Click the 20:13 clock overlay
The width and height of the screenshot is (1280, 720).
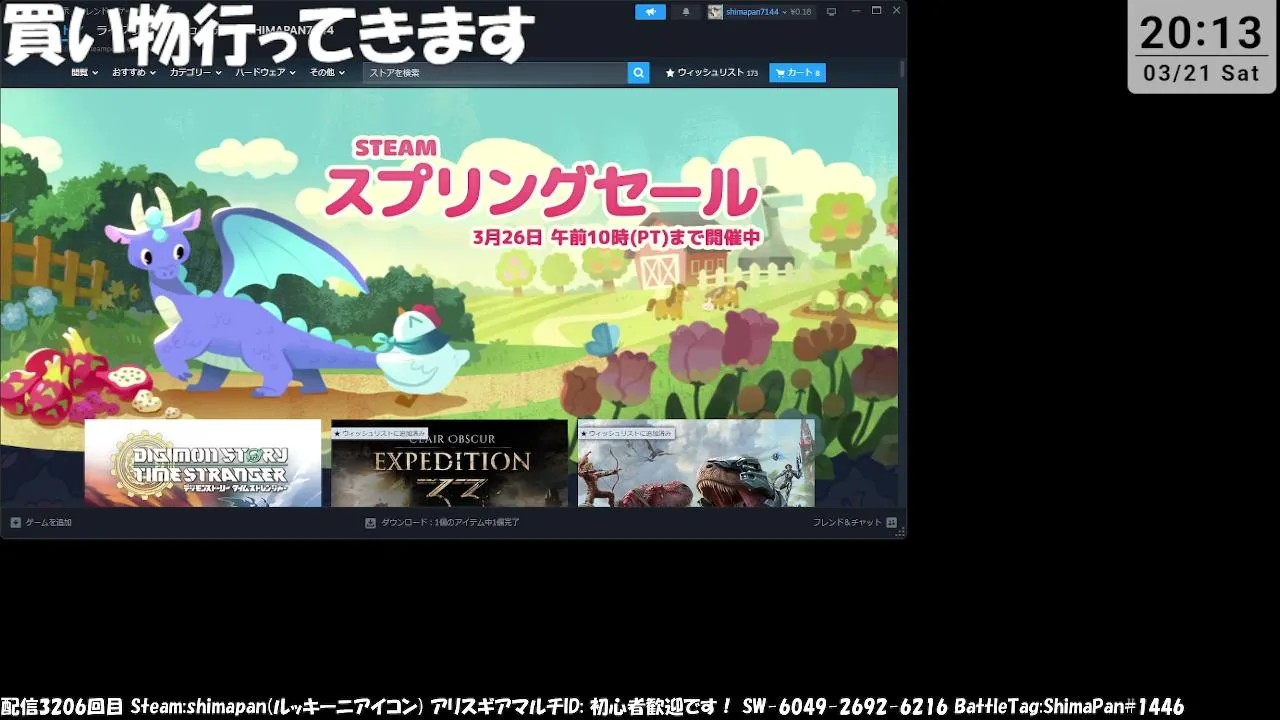pyautogui.click(x=1201, y=33)
